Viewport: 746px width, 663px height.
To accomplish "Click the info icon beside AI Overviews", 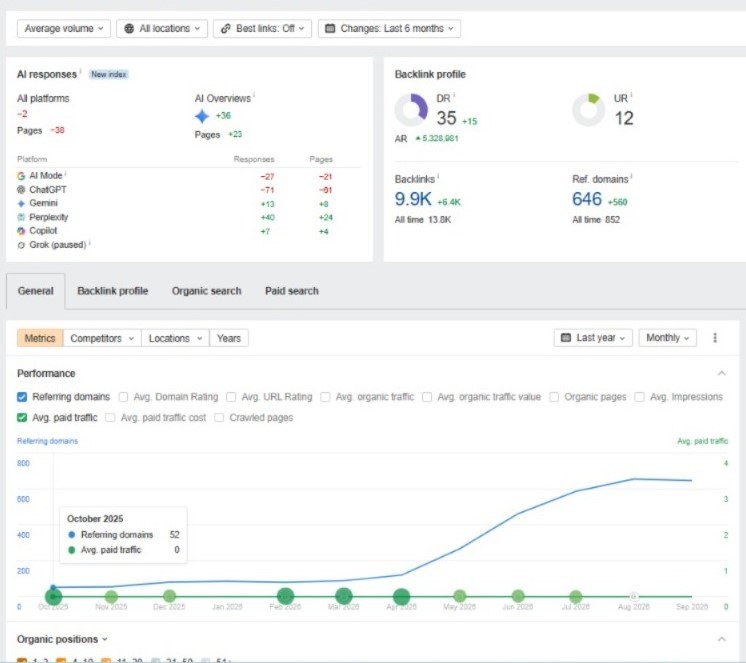I will point(254,95).
